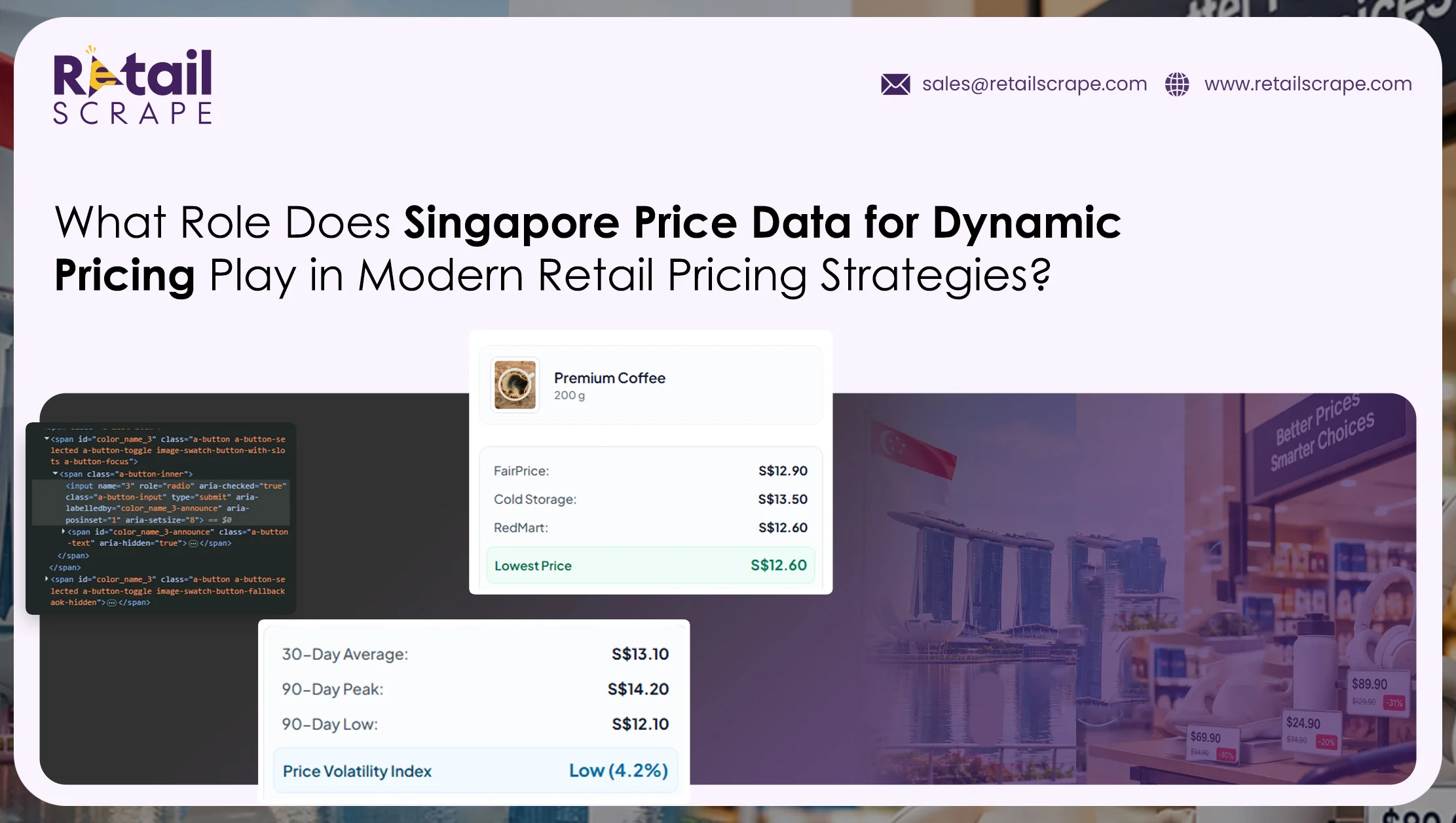Click the S$13.10 average value
Screen dimensions: 1456x823
tap(640, 654)
